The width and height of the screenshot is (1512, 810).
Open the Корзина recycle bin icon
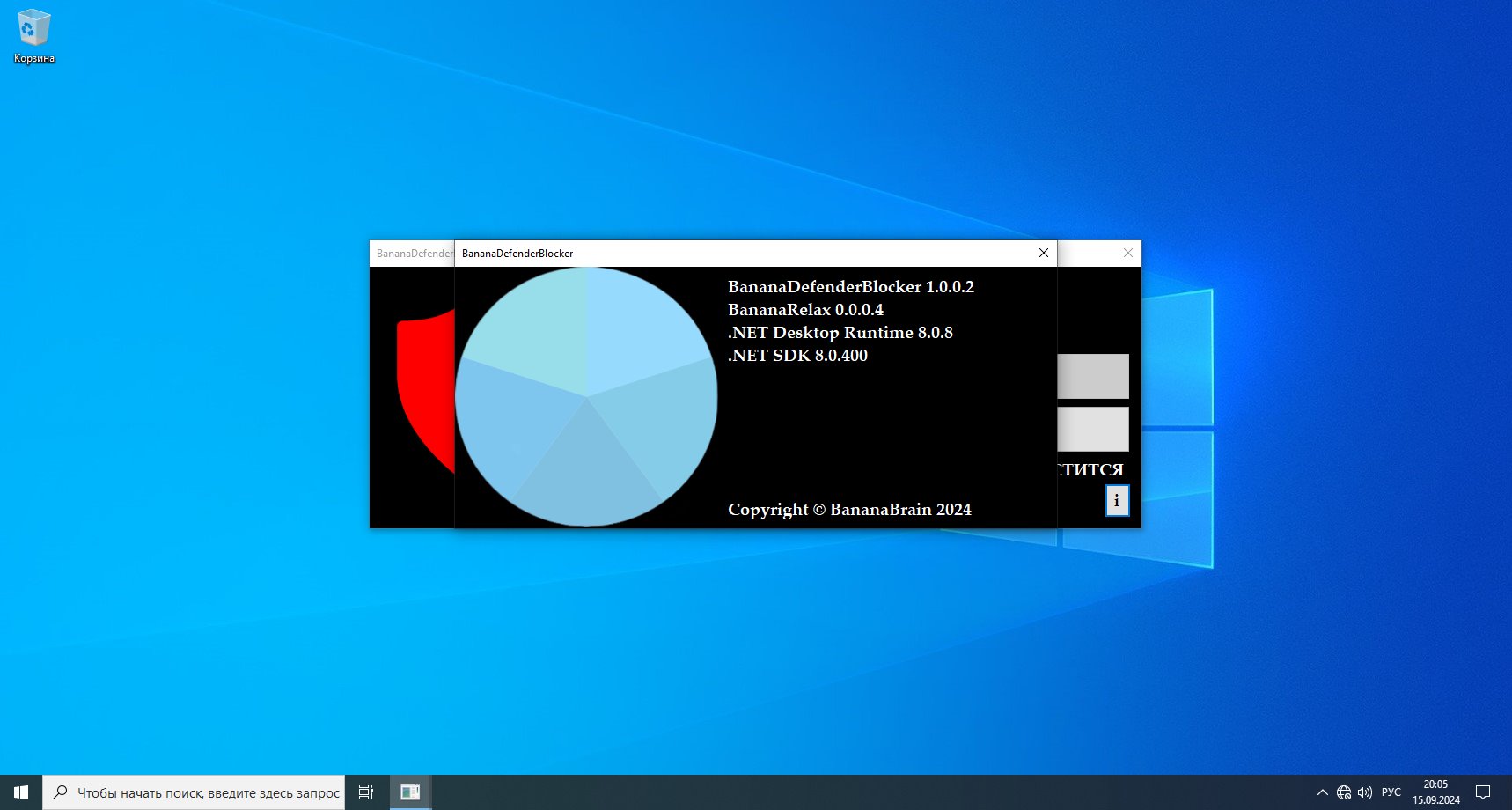coord(33,37)
